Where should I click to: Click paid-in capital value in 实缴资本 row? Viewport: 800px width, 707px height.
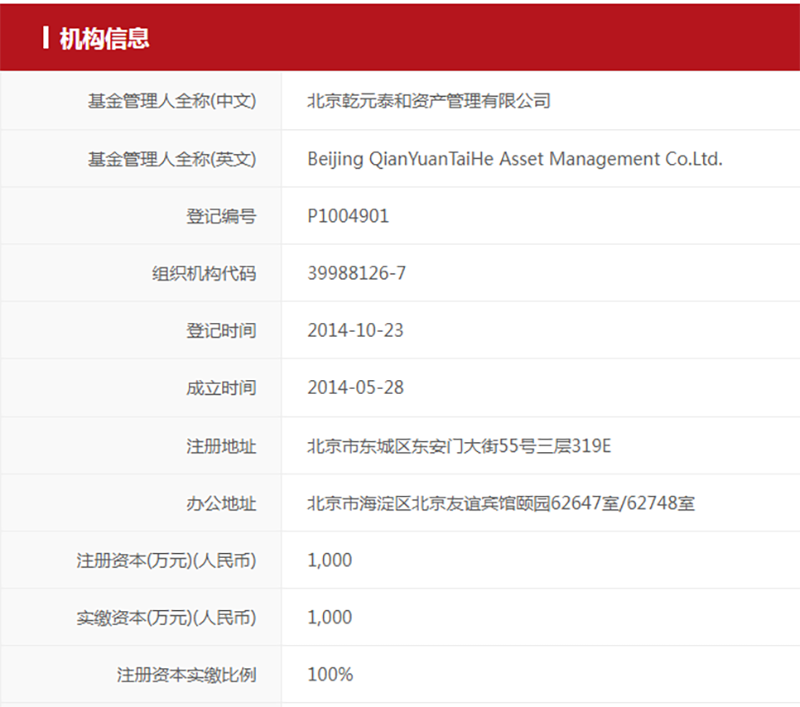tap(330, 617)
